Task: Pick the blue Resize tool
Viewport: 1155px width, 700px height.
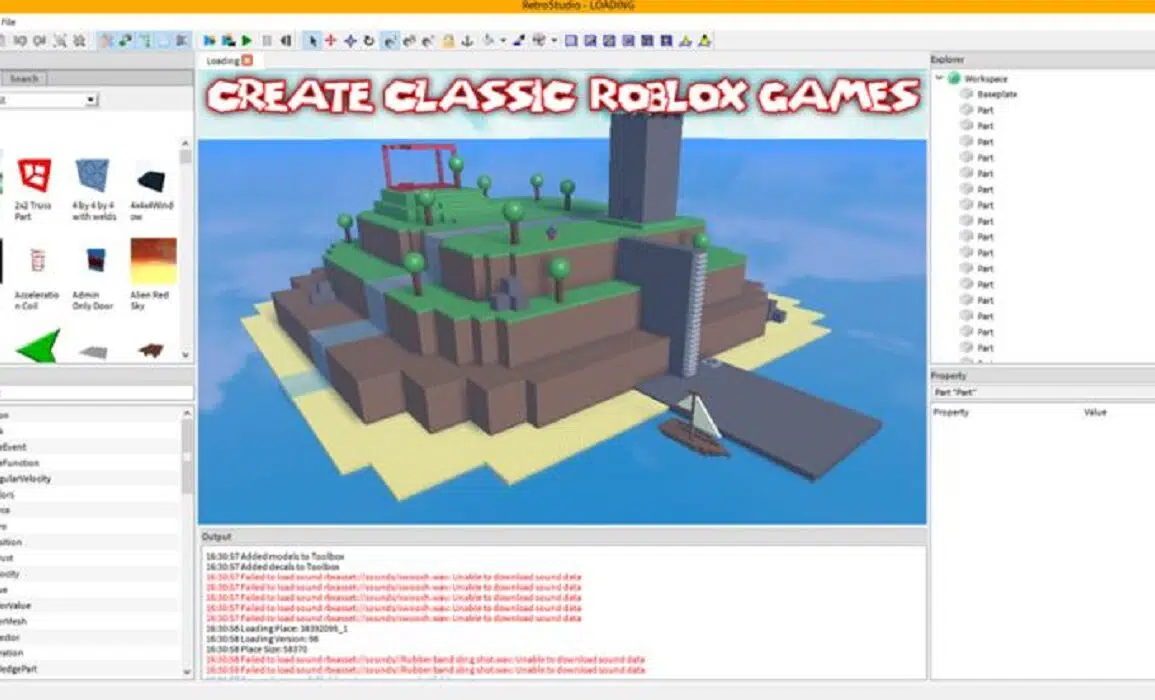Action: click(x=350, y=41)
